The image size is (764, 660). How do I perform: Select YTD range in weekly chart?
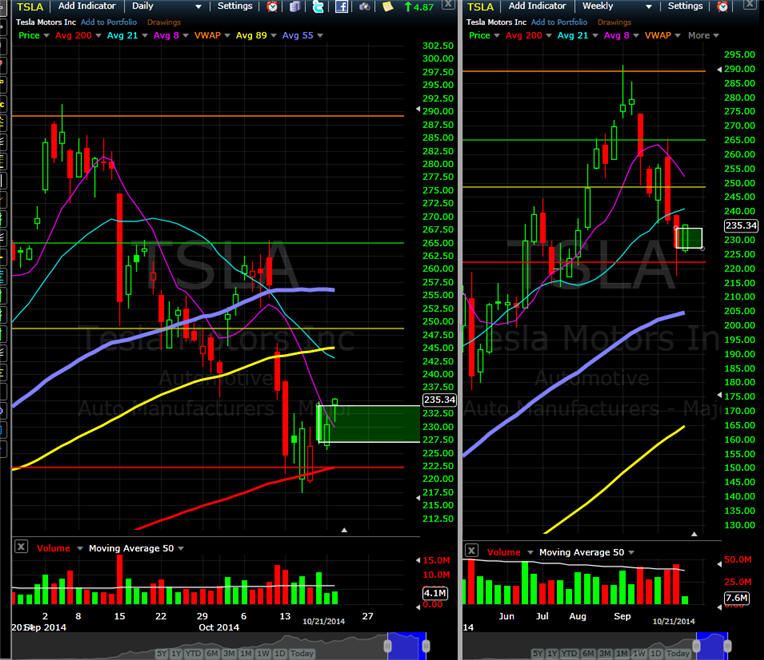coord(570,653)
